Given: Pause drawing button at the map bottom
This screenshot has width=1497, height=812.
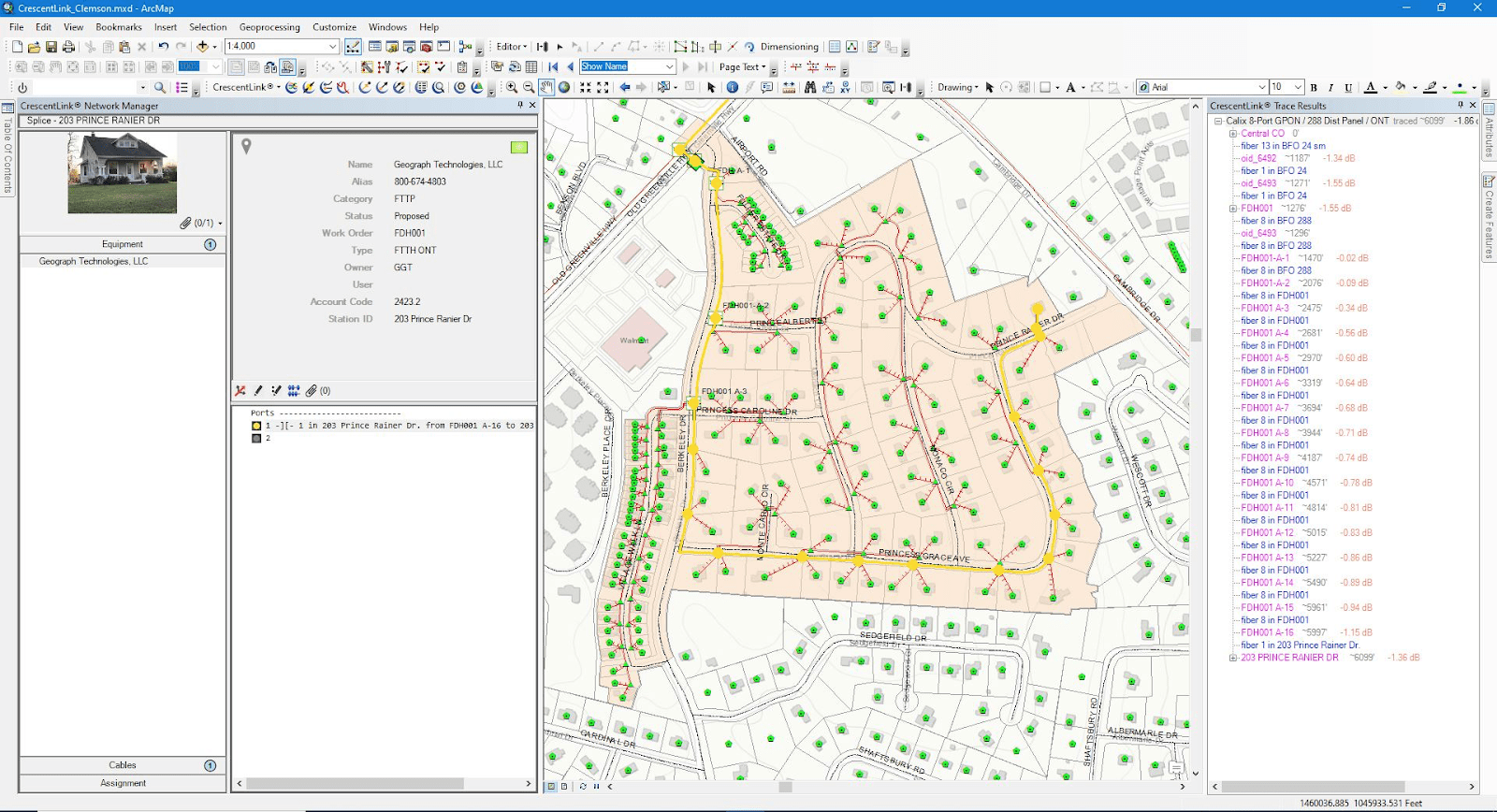Looking at the screenshot, I should tap(596, 787).
